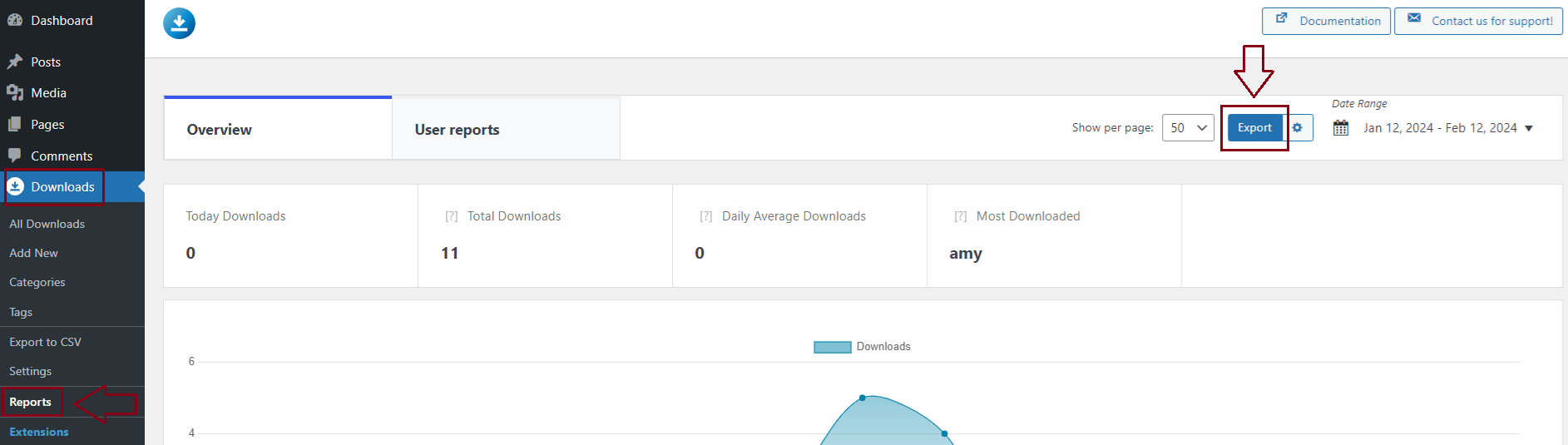This screenshot has width=1568, height=445.
Task: Click the lower right chart data point
Action: [x=945, y=433]
